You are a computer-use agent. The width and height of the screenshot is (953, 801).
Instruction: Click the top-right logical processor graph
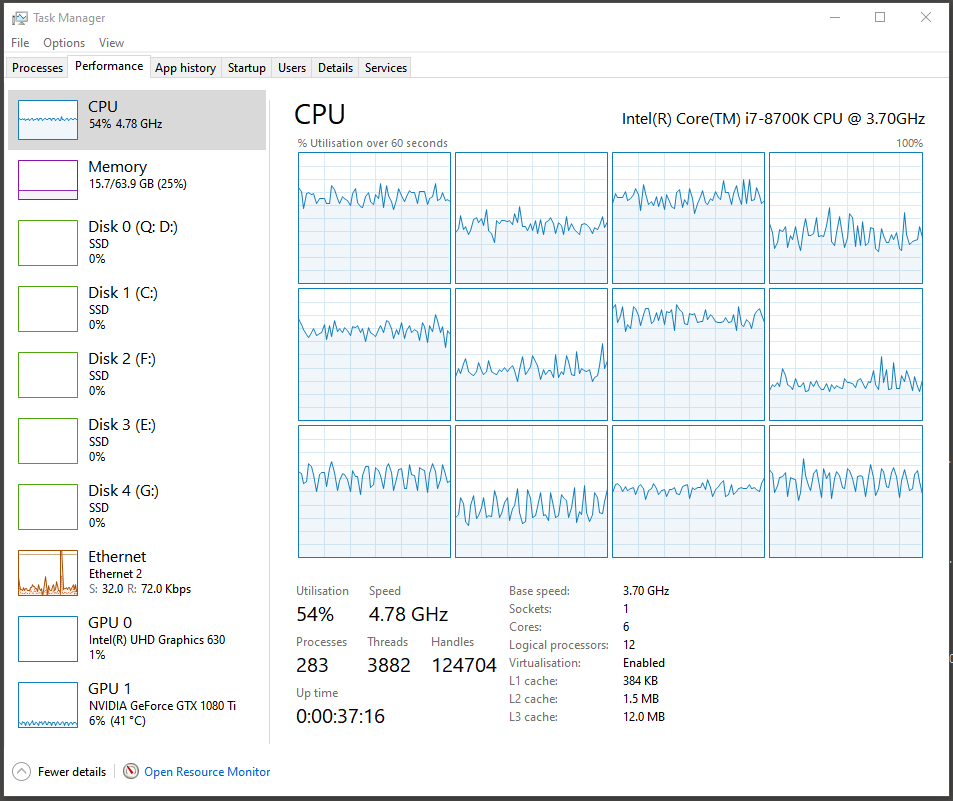tap(845, 218)
